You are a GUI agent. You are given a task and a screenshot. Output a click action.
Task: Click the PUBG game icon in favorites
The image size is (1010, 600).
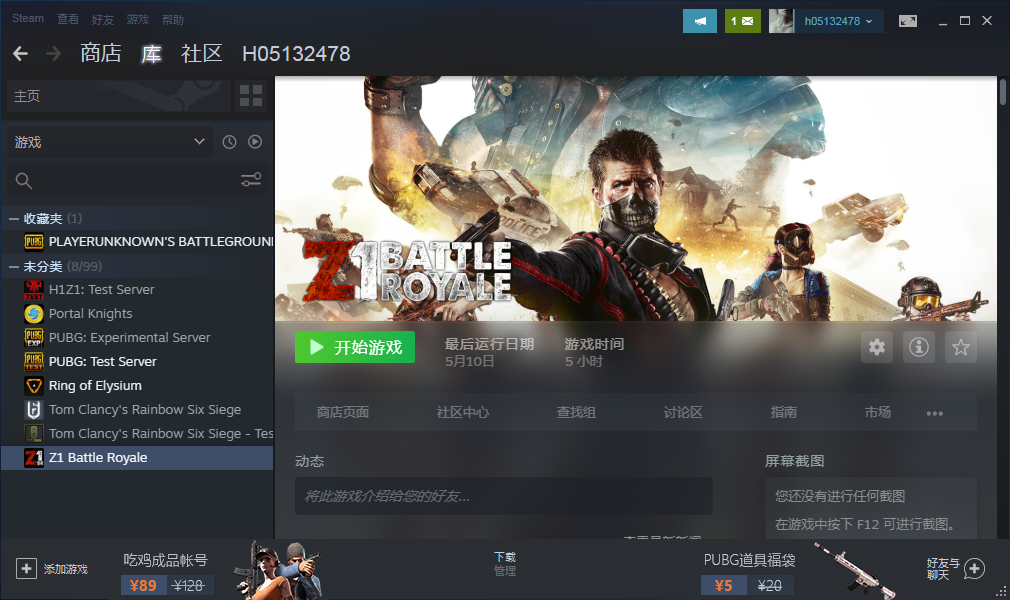tap(33, 242)
